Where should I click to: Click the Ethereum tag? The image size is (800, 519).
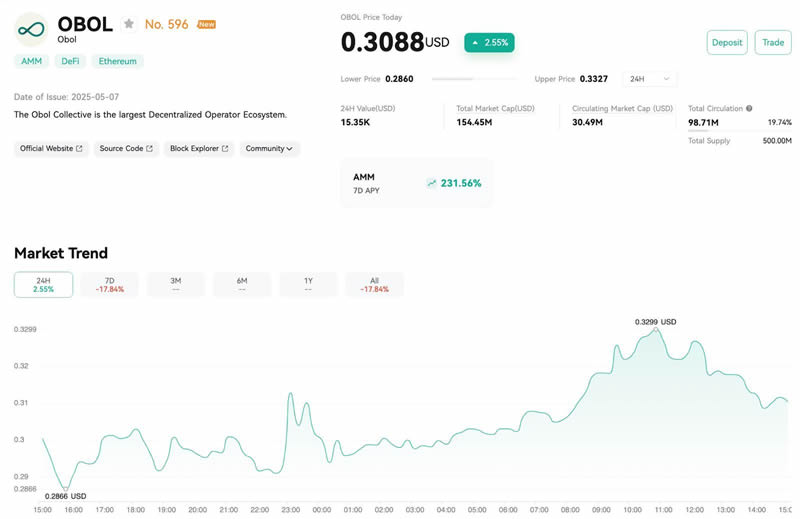coord(118,61)
